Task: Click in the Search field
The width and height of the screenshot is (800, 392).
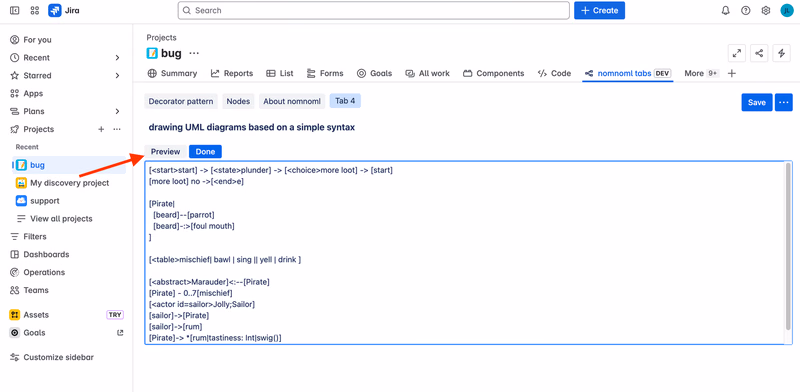Action: (373, 10)
